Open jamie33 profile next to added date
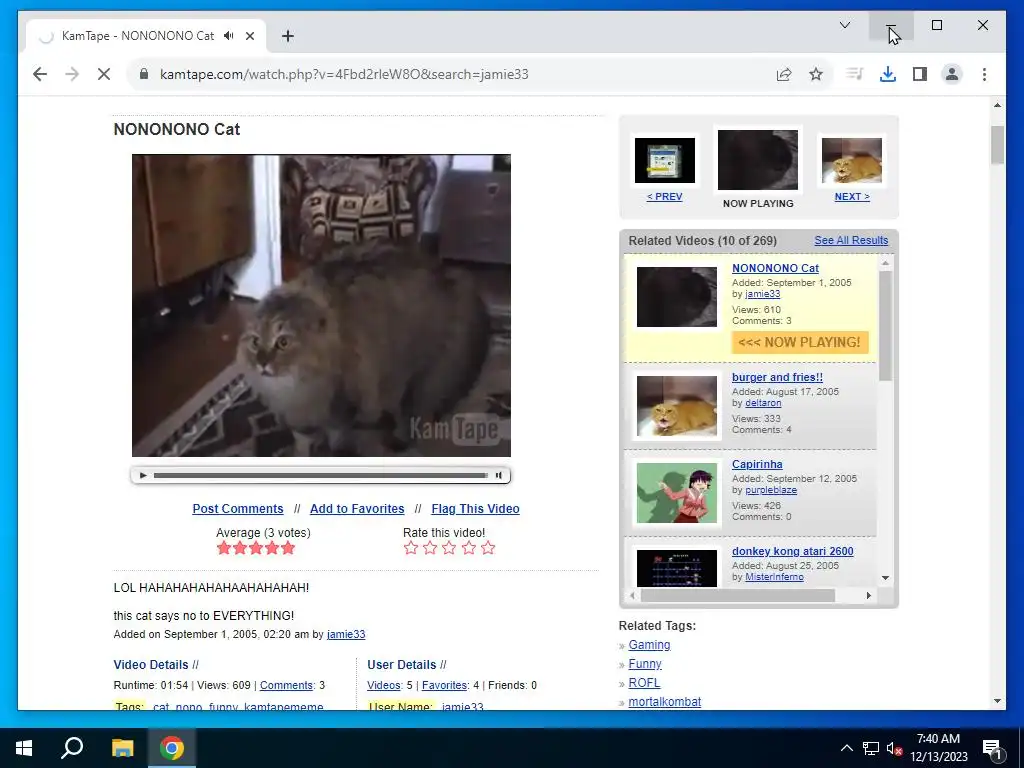 point(346,634)
